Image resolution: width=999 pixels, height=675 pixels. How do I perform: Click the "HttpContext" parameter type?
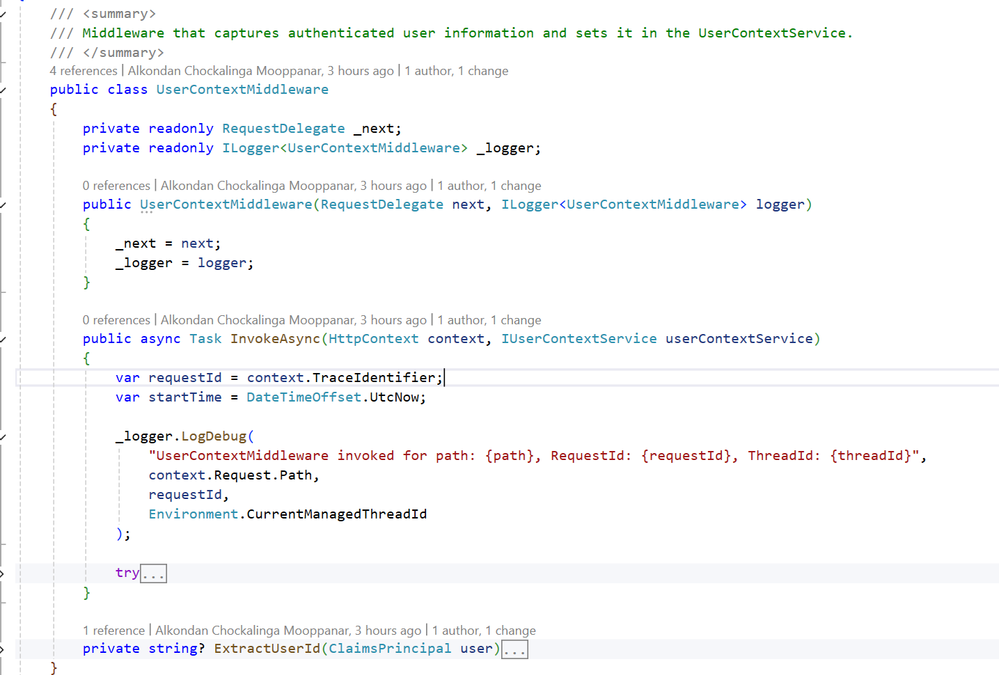[373, 338]
